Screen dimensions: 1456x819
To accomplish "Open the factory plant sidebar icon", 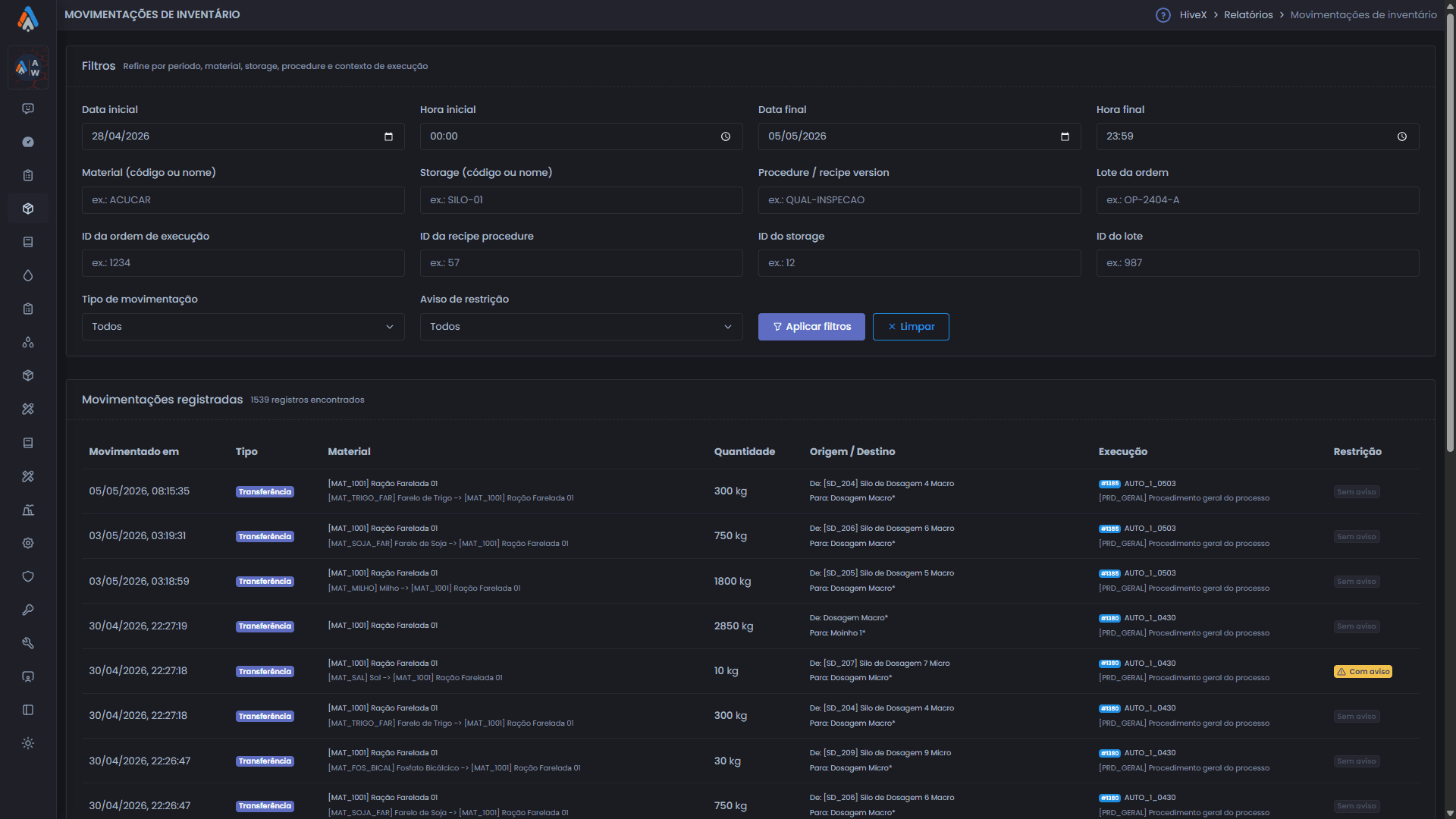I will click(x=28, y=510).
